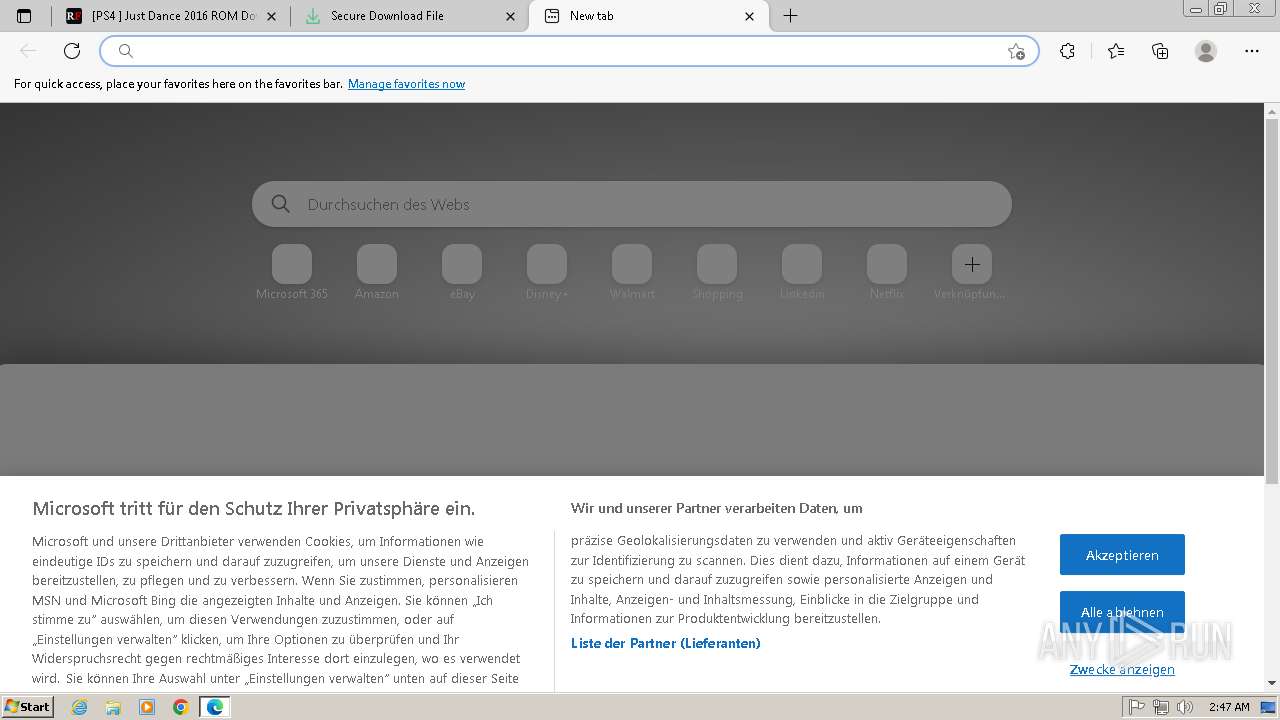Open the profile avatar icon
The width and height of the screenshot is (1280, 720).
tap(1206, 51)
